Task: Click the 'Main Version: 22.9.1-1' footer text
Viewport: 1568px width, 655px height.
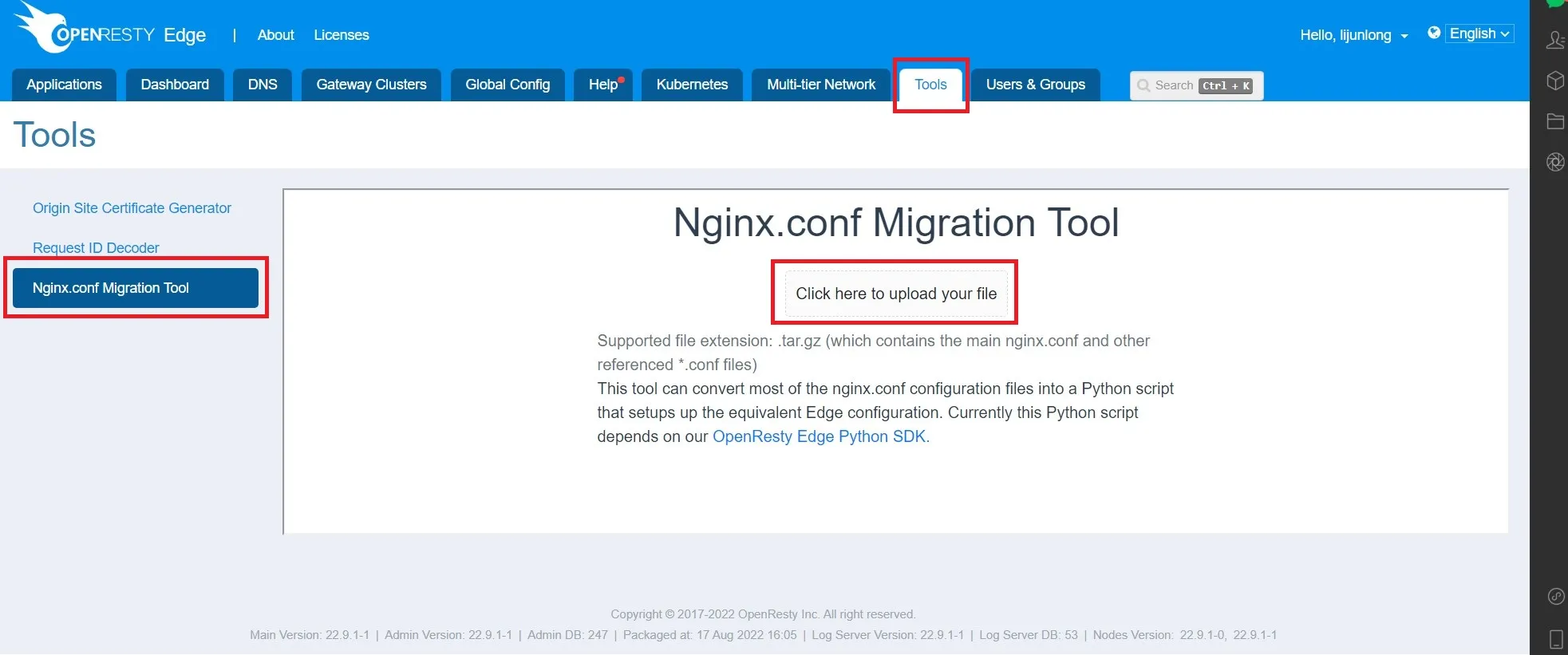Action: click(310, 635)
